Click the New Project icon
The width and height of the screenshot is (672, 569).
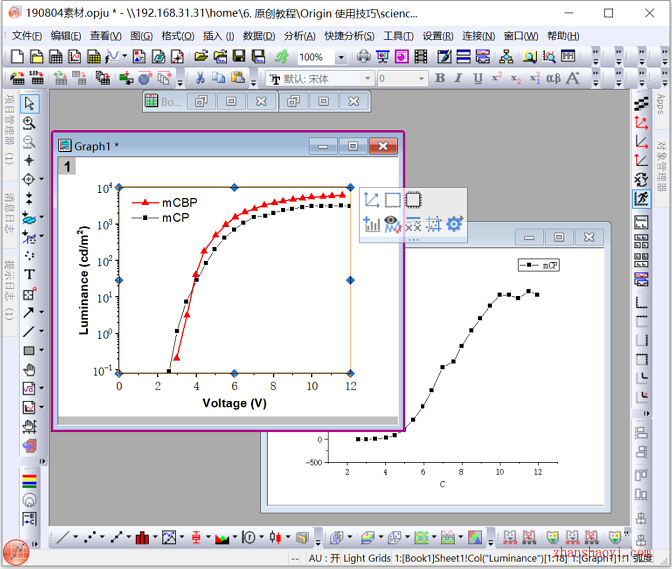[18, 57]
